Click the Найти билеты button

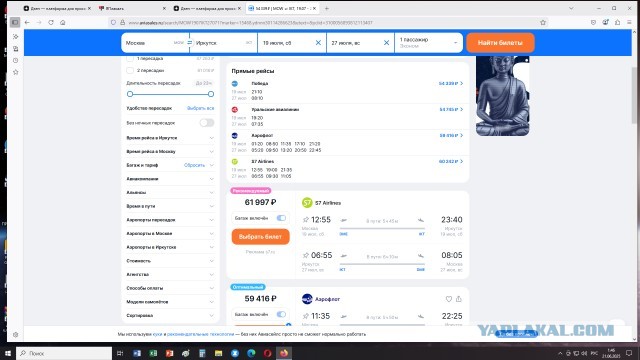click(500, 42)
